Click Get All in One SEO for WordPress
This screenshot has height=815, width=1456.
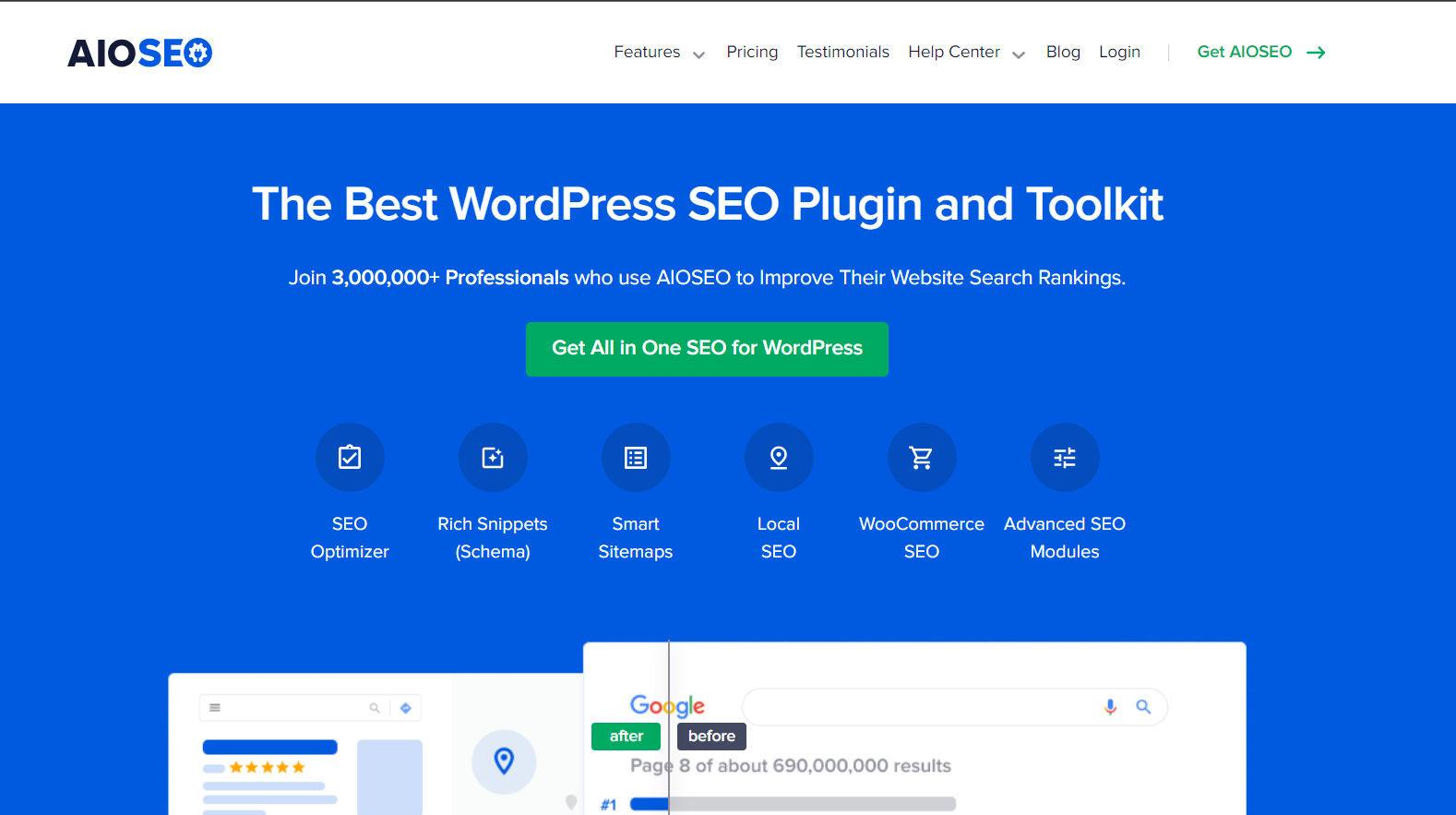coord(707,349)
